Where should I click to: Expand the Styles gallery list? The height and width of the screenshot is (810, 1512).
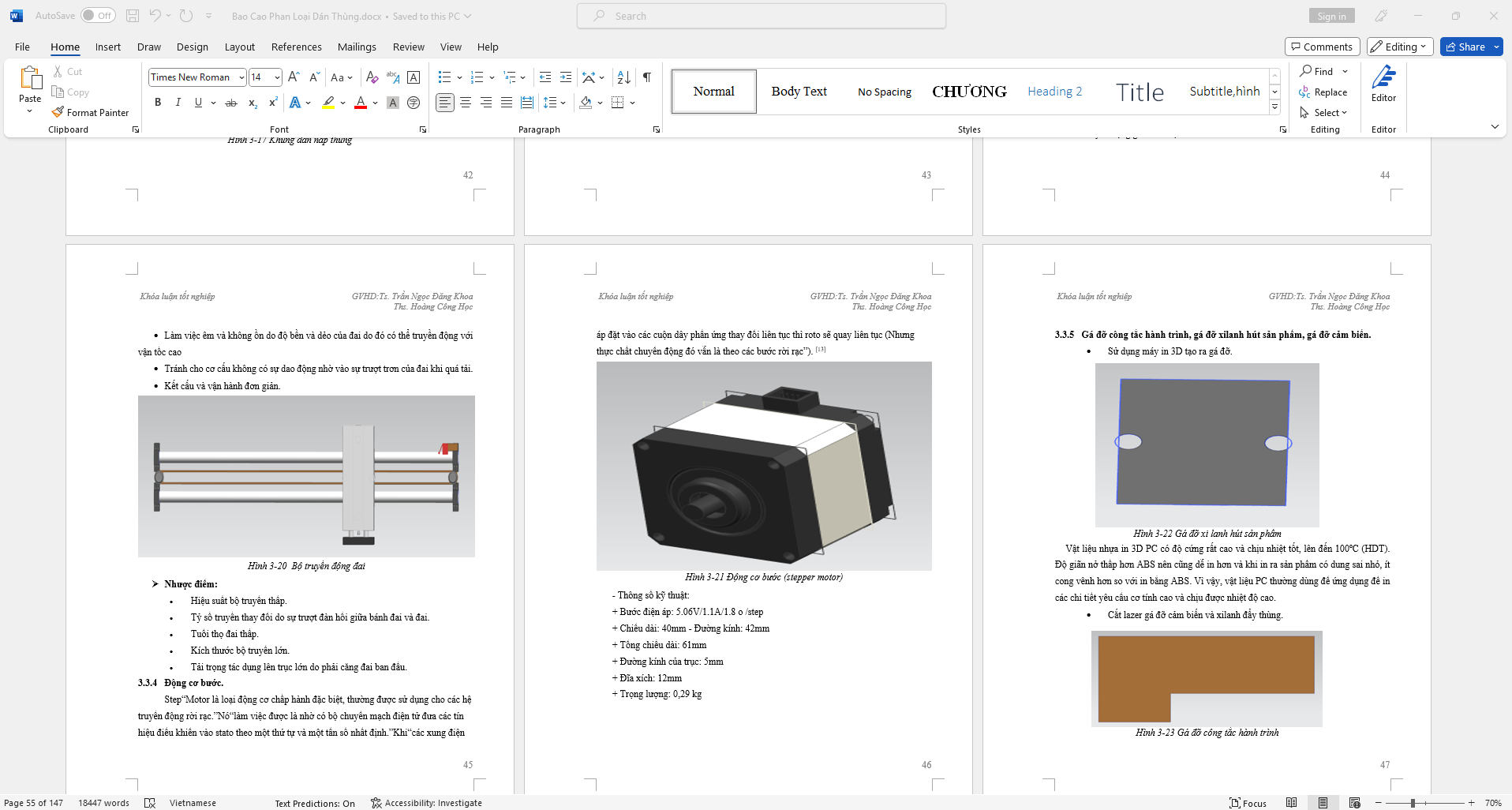(x=1274, y=107)
